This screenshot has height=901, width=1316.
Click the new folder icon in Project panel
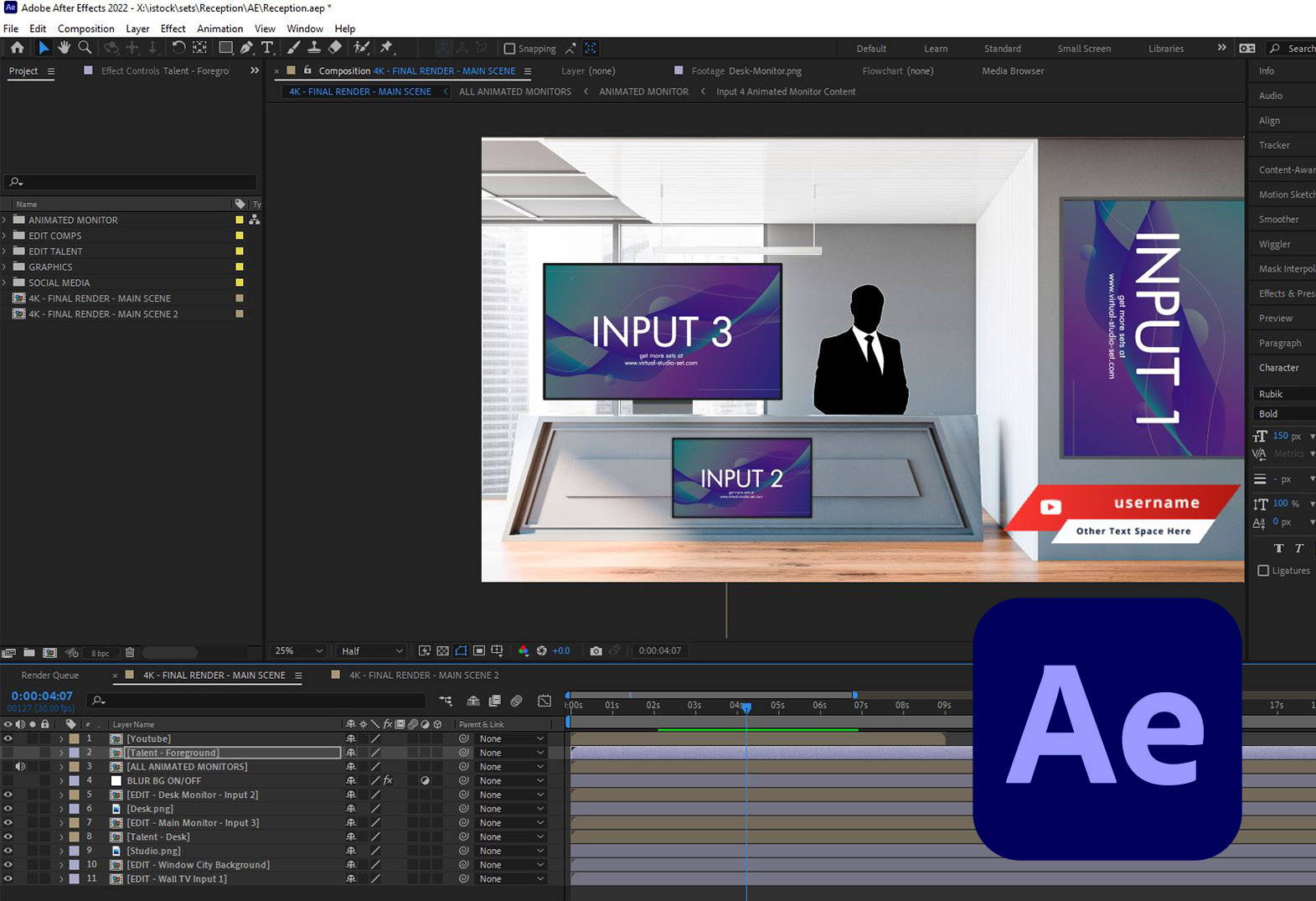tap(29, 652)
